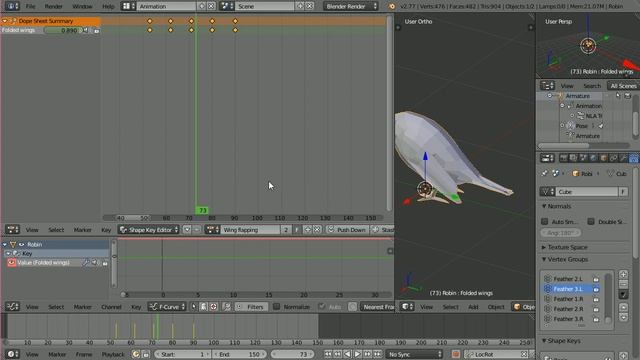This screenshot has height=360, width=640.
Task: Select the Armature item in outliner
Action: (577, 96)
